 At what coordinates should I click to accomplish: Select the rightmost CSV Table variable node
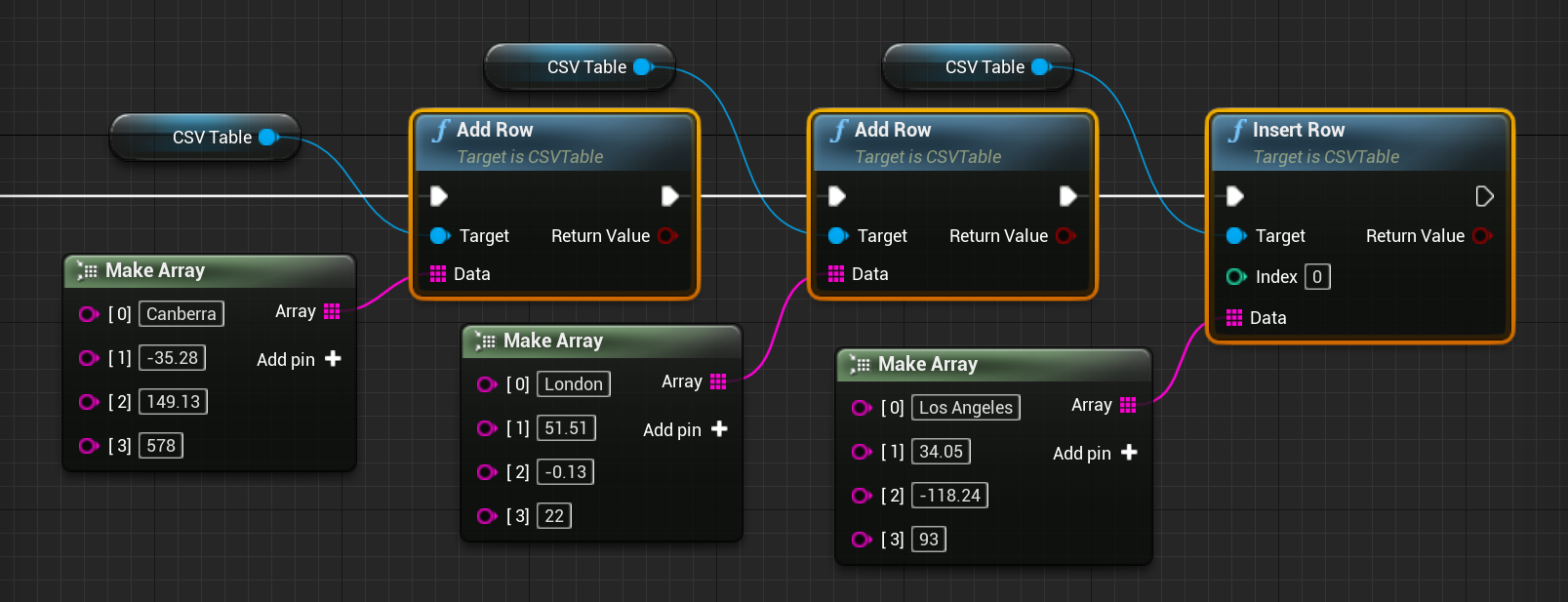976,67
